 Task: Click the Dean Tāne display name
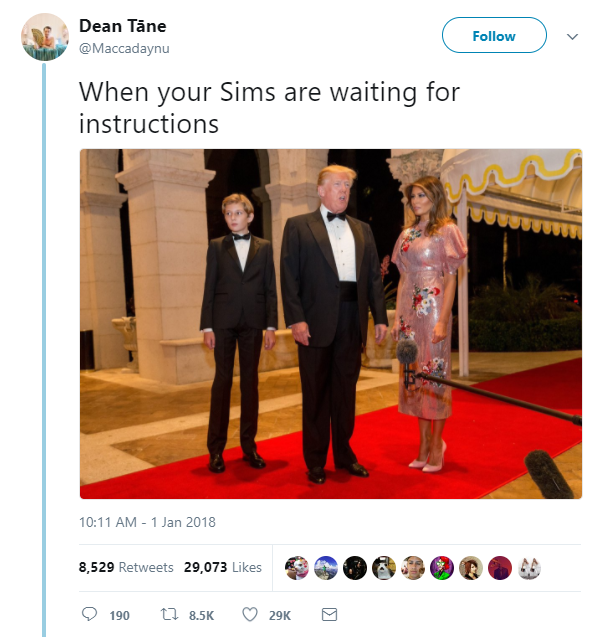pyautogui.click(x=123, y=26)
